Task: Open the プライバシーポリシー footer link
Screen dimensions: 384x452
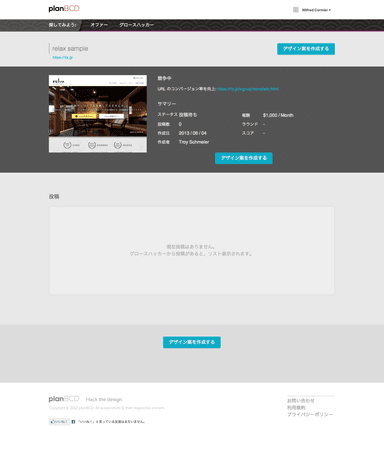Action: click(310, 414)
